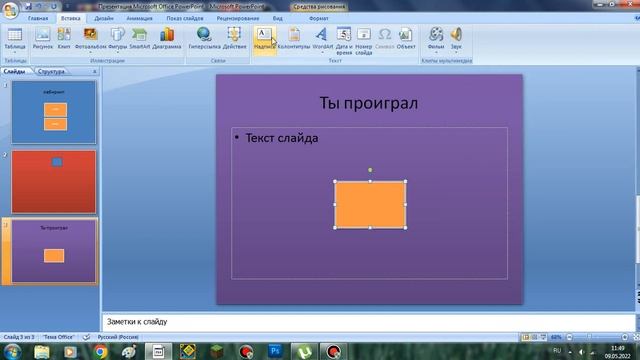
Task: Select blue slide 1 thumbnail
Action: click(x=54, y=112)
